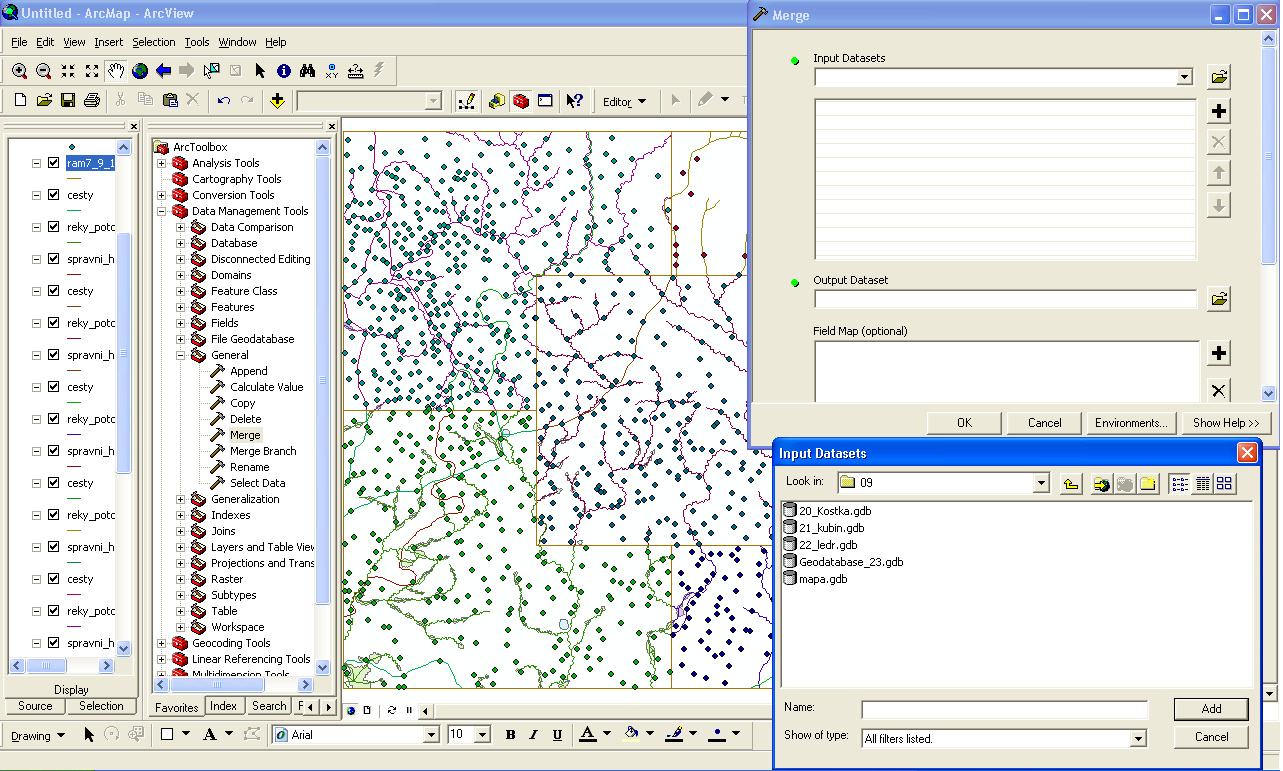Viewport: 1283px width, 771px height.
Task: Click Up One Level in Input Datasets dialog
Action: coord(1071,484)
